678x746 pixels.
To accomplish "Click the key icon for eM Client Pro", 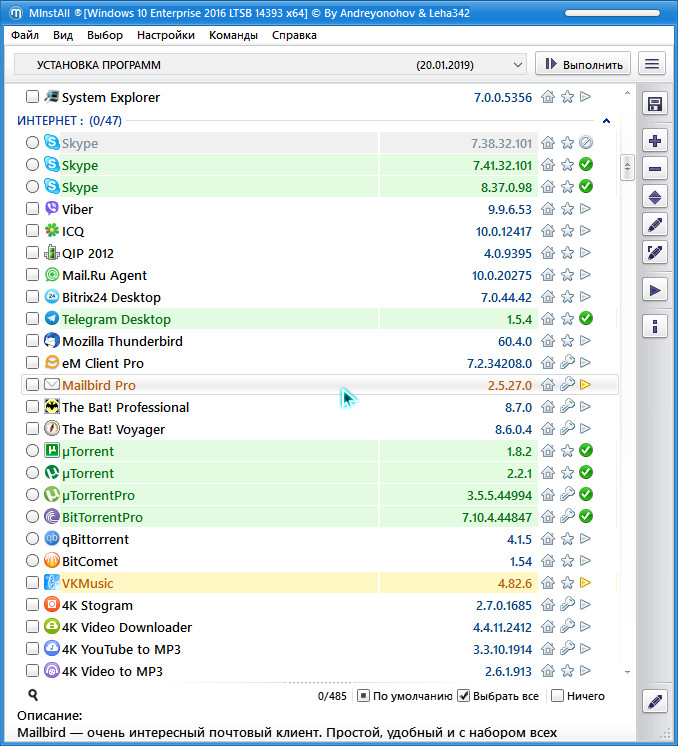I will click(x=567, y=363).
